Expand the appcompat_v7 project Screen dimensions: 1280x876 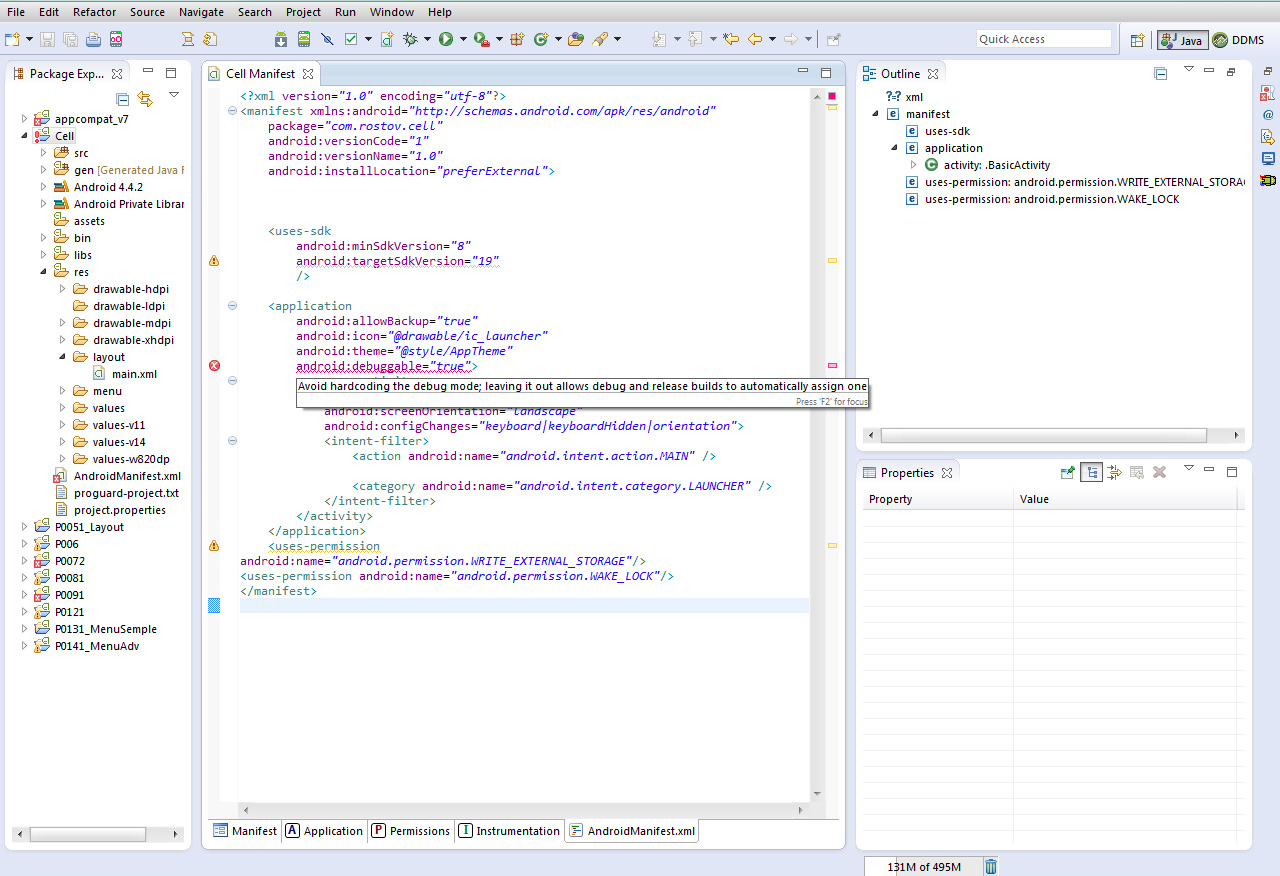(x=25, y=119)
